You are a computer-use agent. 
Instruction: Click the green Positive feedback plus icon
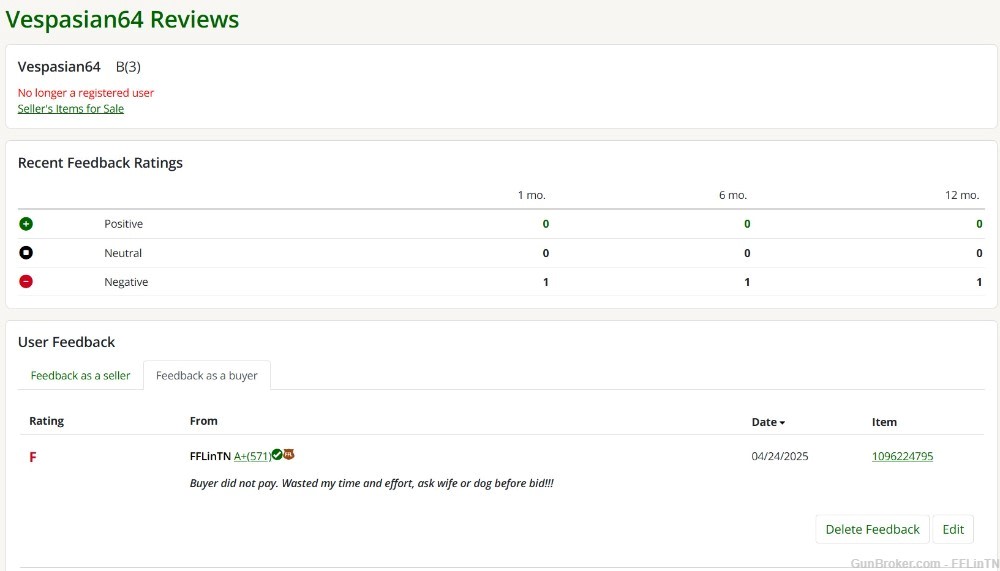click(x=26, y=224)
